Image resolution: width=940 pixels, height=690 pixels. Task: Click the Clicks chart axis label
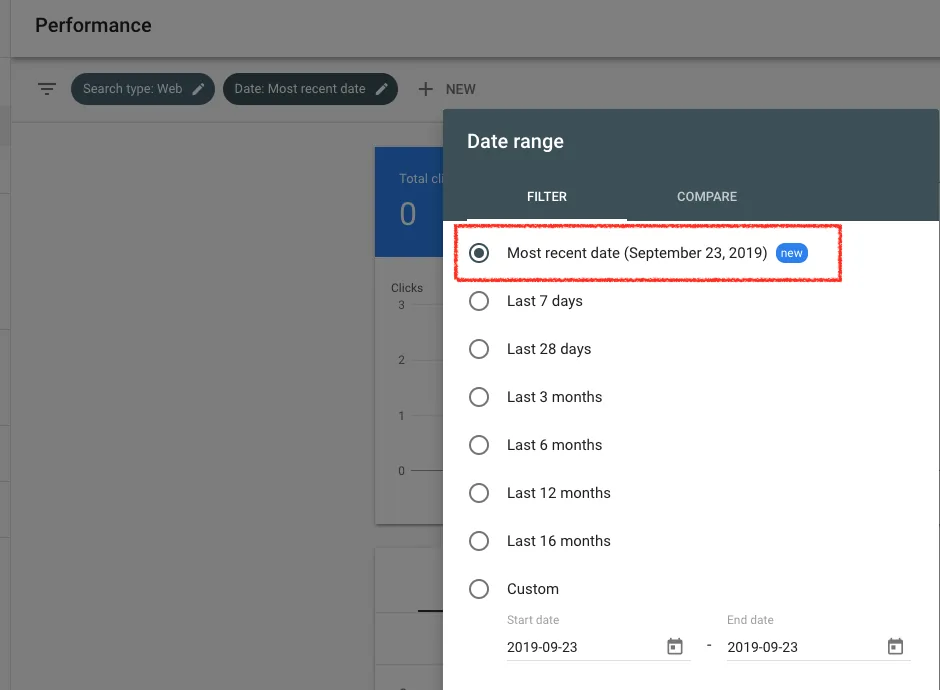click(x=407, y=288)
